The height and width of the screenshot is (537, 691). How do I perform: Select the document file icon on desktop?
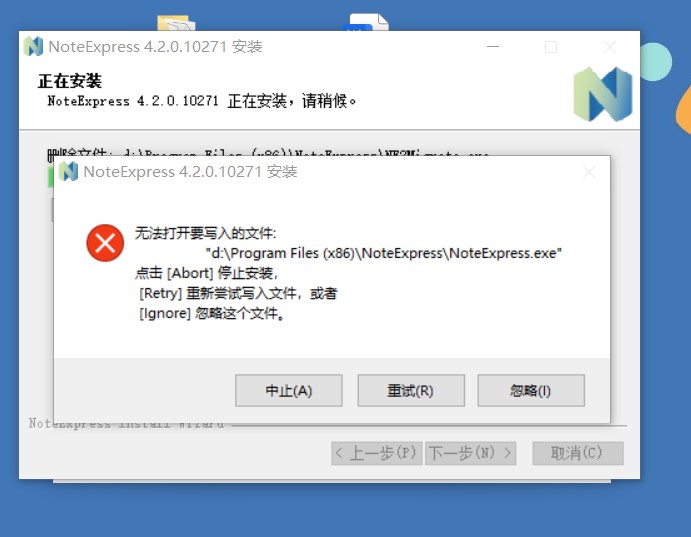(x=367, y=22)
